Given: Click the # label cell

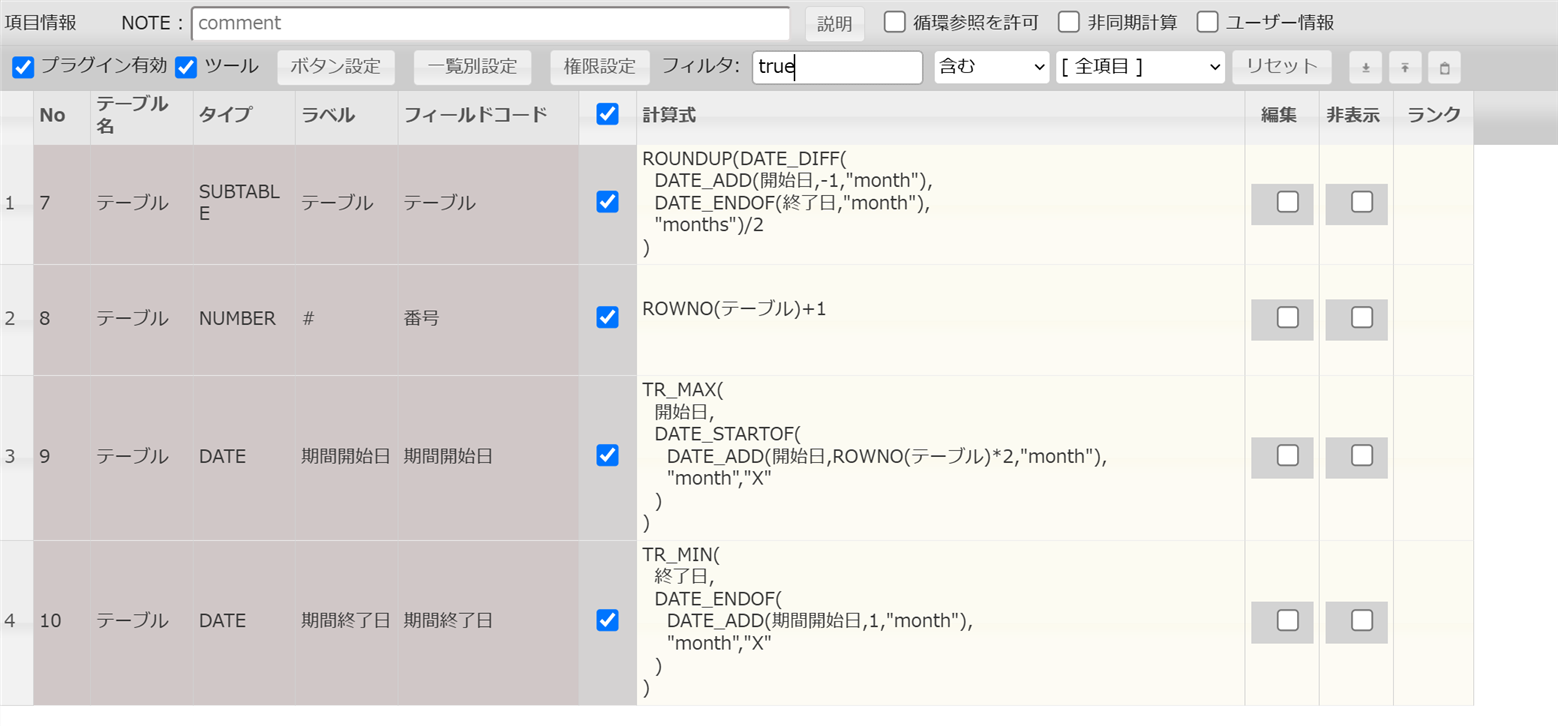Looking at the screenshot, I should [x=346, y=320].
